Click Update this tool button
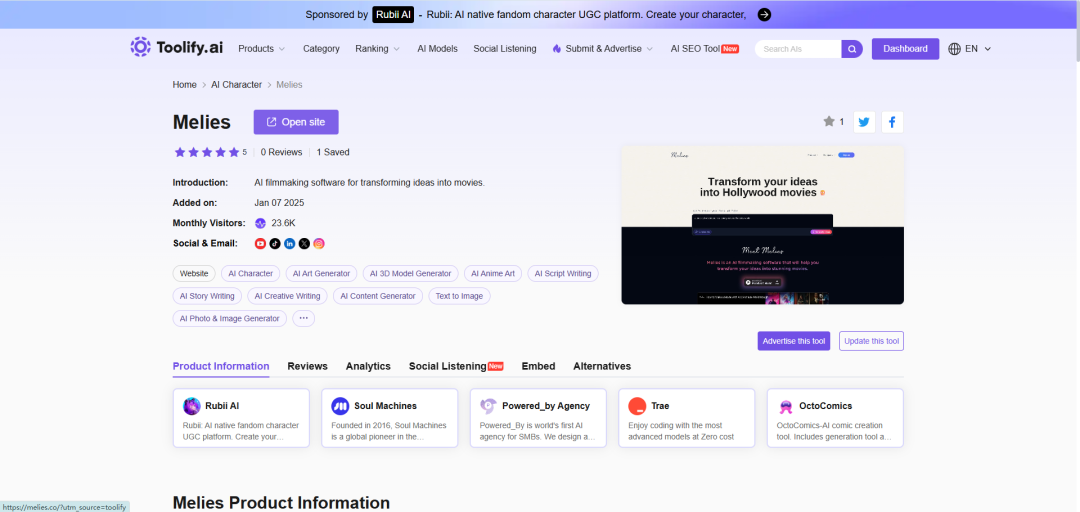Screen dimensions: 1080x512 click(x=871, y=341)
